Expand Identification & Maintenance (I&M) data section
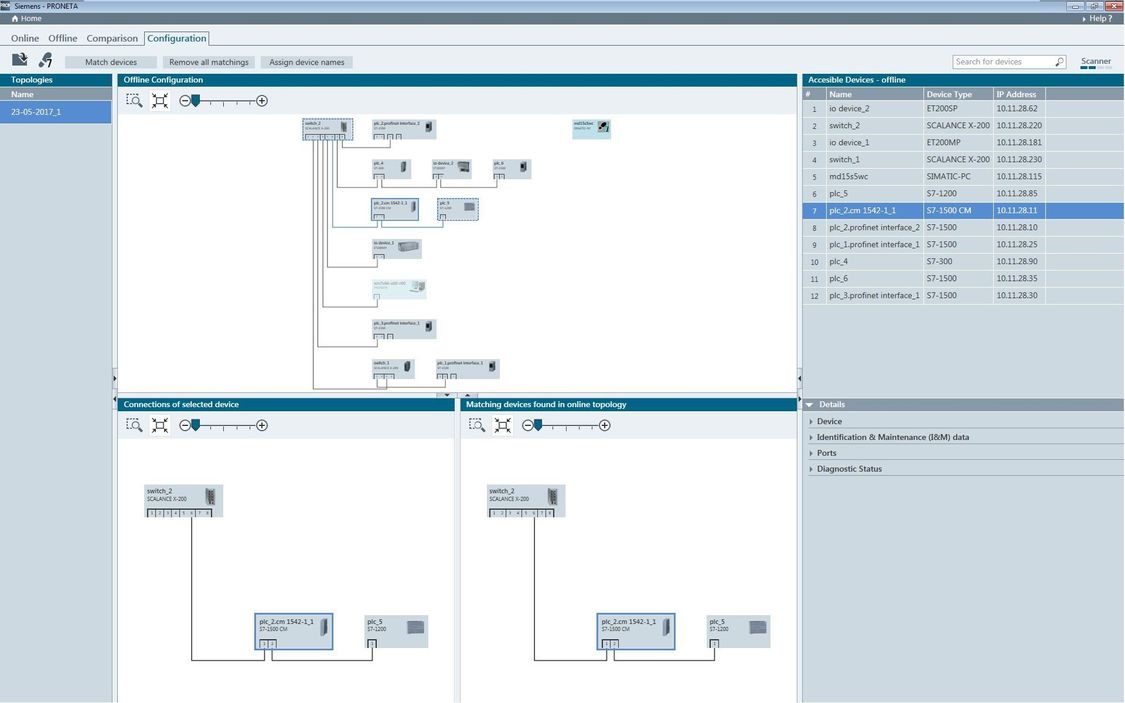Viewport: 1125px width, 703px height. pyautogui.click(x=892, y=437)
